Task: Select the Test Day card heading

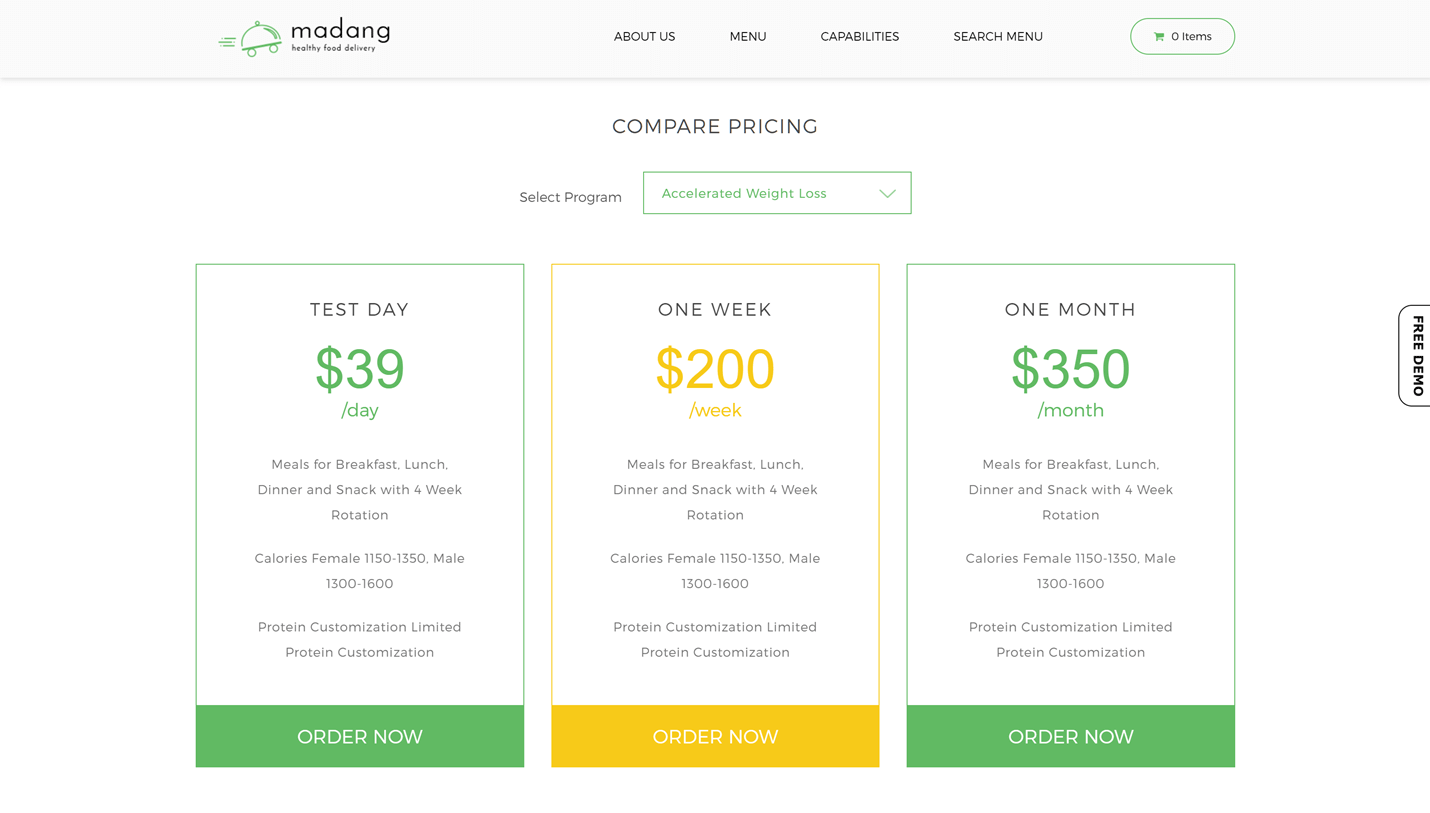Action: tap(360, 310)
